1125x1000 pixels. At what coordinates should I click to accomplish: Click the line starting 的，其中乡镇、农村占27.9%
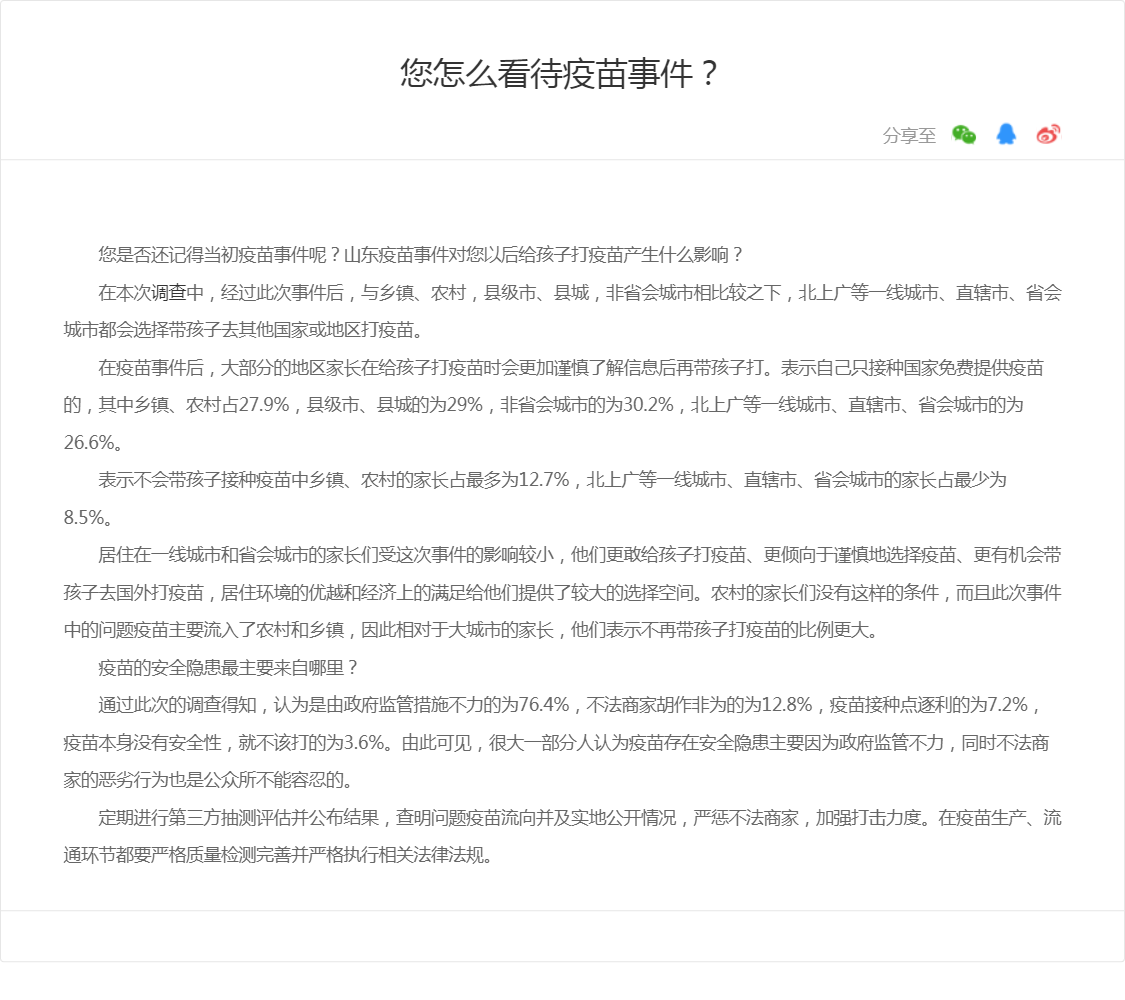pos(543,405)
